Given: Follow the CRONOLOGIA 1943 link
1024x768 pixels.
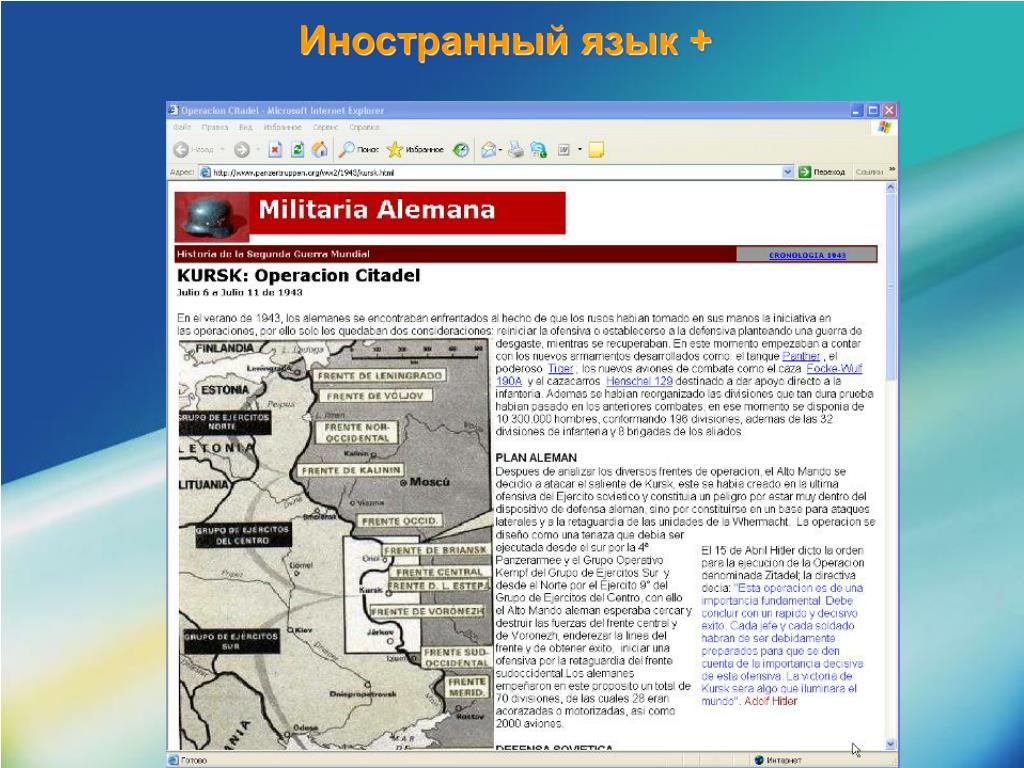Looking at the screenshot, I should [807, 255].
